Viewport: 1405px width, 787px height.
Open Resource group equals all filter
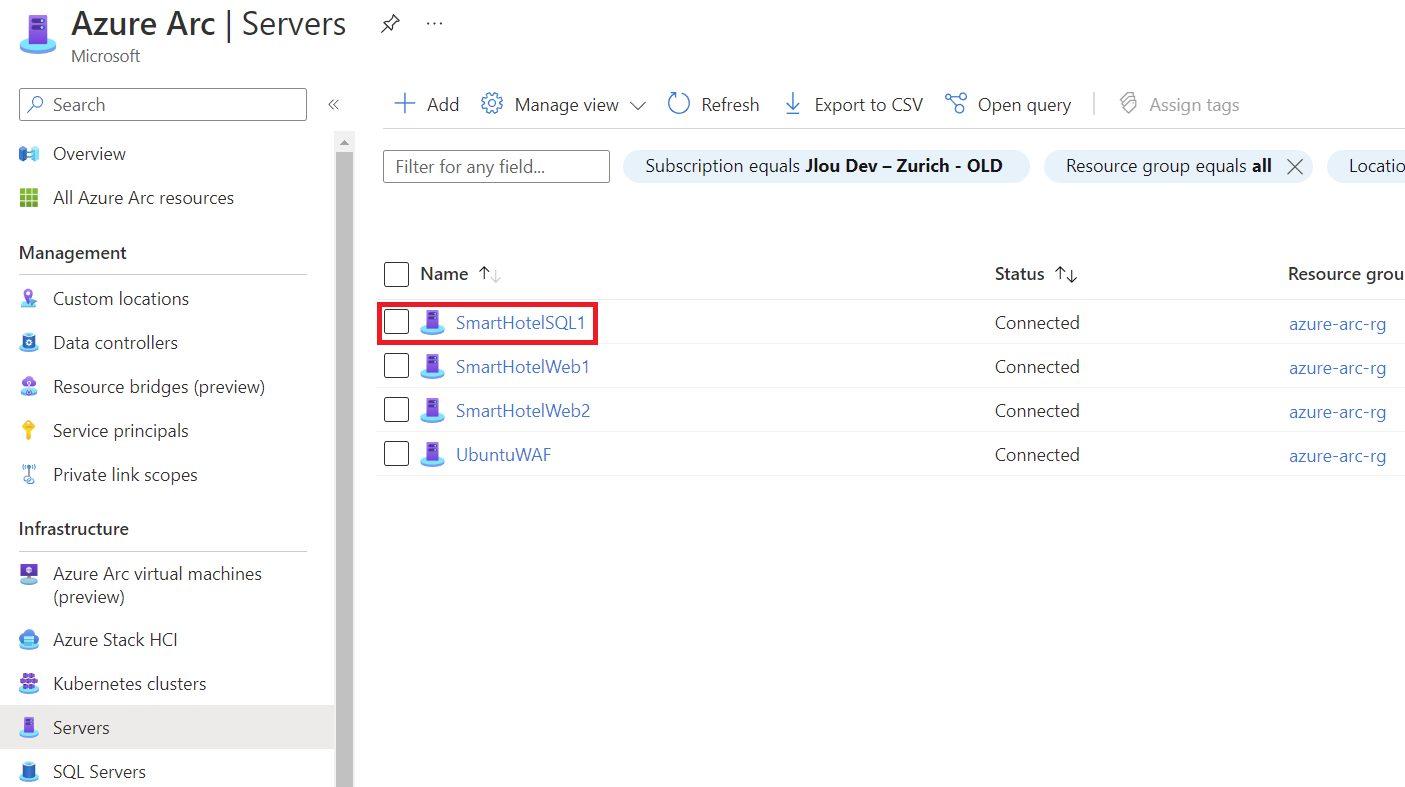click(1168, 166)
